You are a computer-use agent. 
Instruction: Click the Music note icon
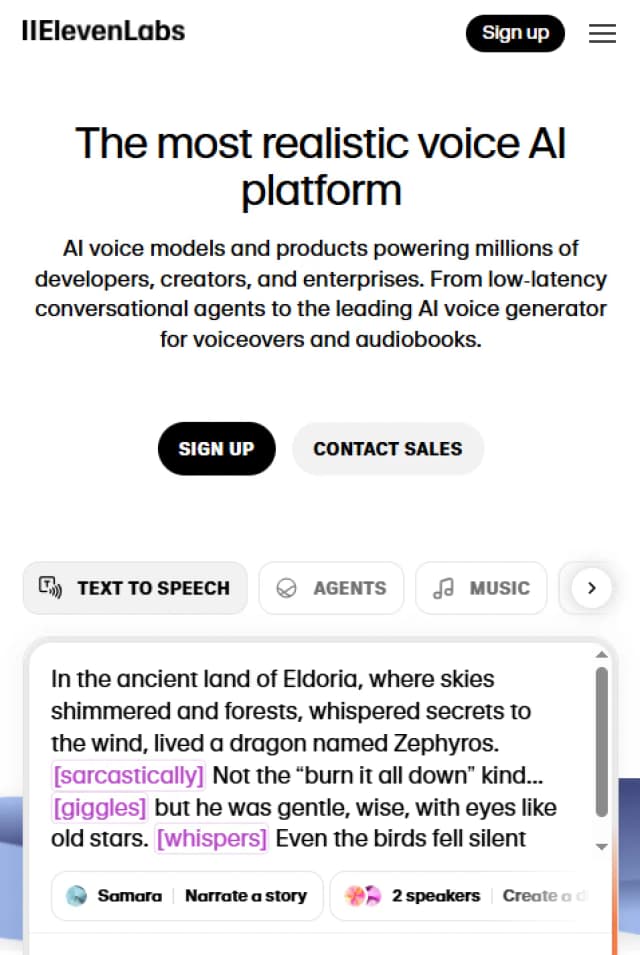pos(443,589)
